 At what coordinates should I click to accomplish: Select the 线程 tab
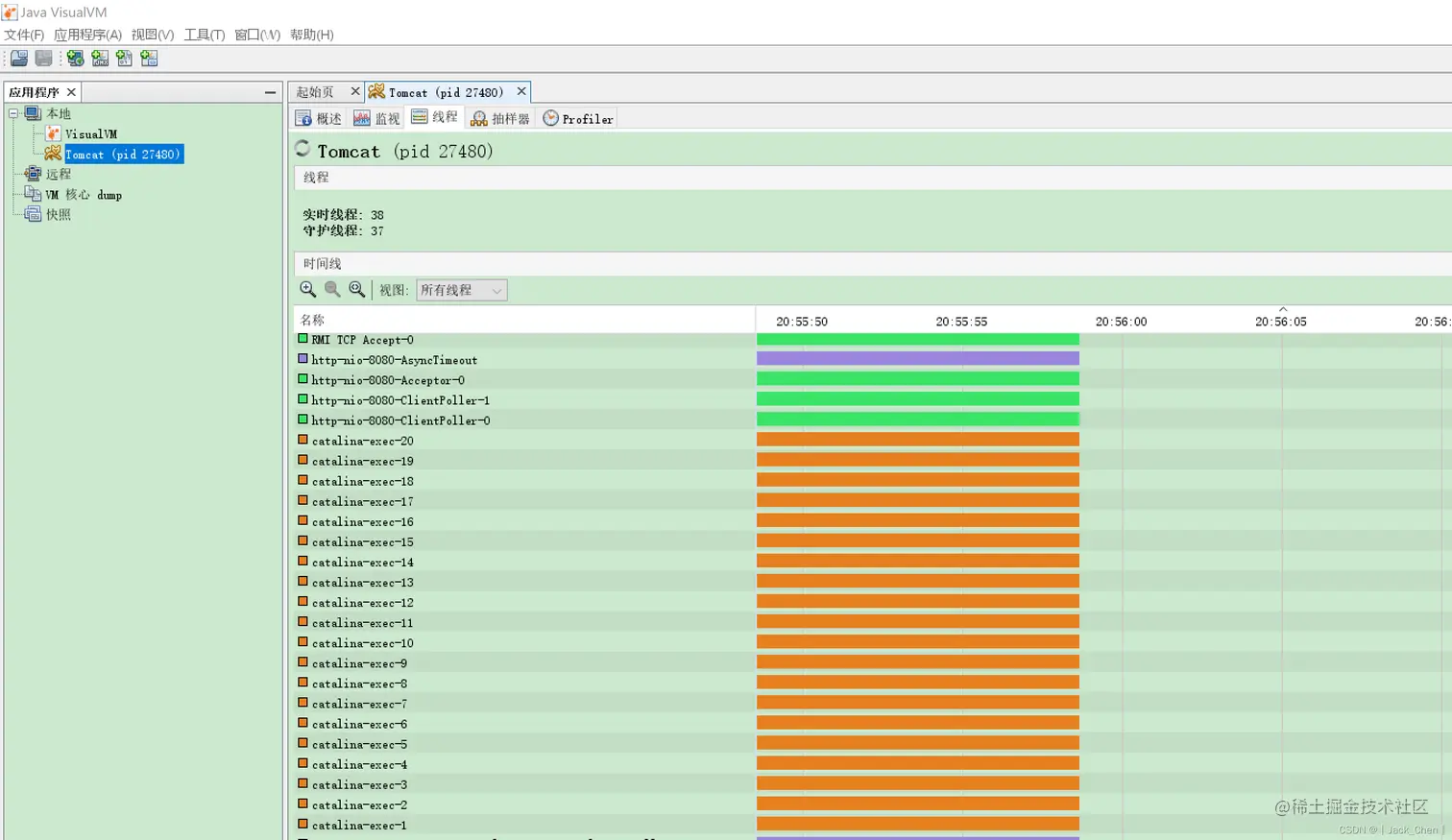coord(434,117)
